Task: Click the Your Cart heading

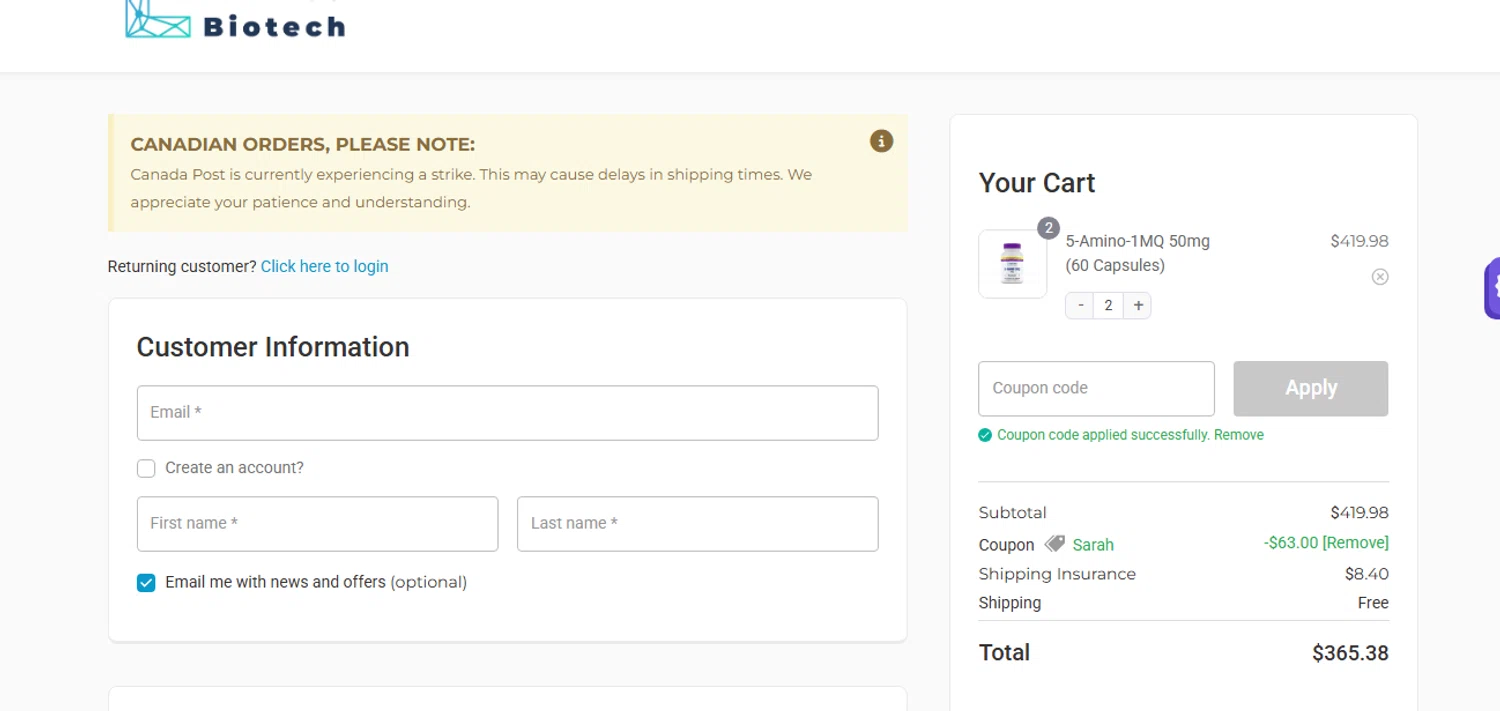Action: pyautogui.click(x=1037, y=183)
